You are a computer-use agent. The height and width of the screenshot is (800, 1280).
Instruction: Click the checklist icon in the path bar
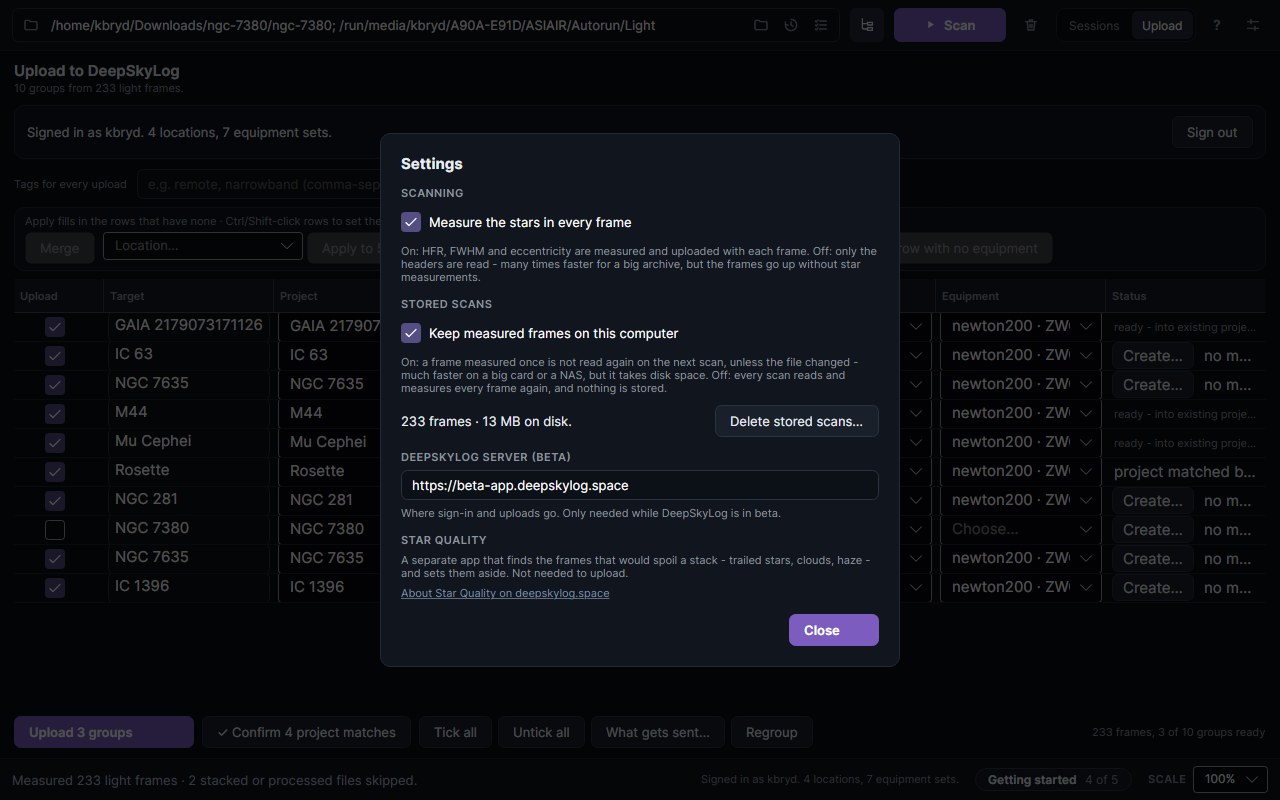pyautogui.click(x=821, y=25)
